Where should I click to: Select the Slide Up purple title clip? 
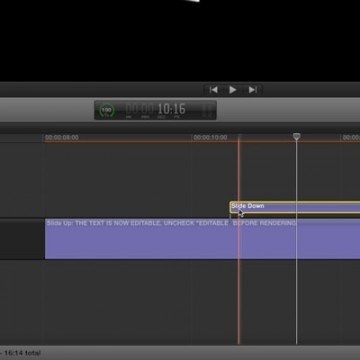(202, 239)
